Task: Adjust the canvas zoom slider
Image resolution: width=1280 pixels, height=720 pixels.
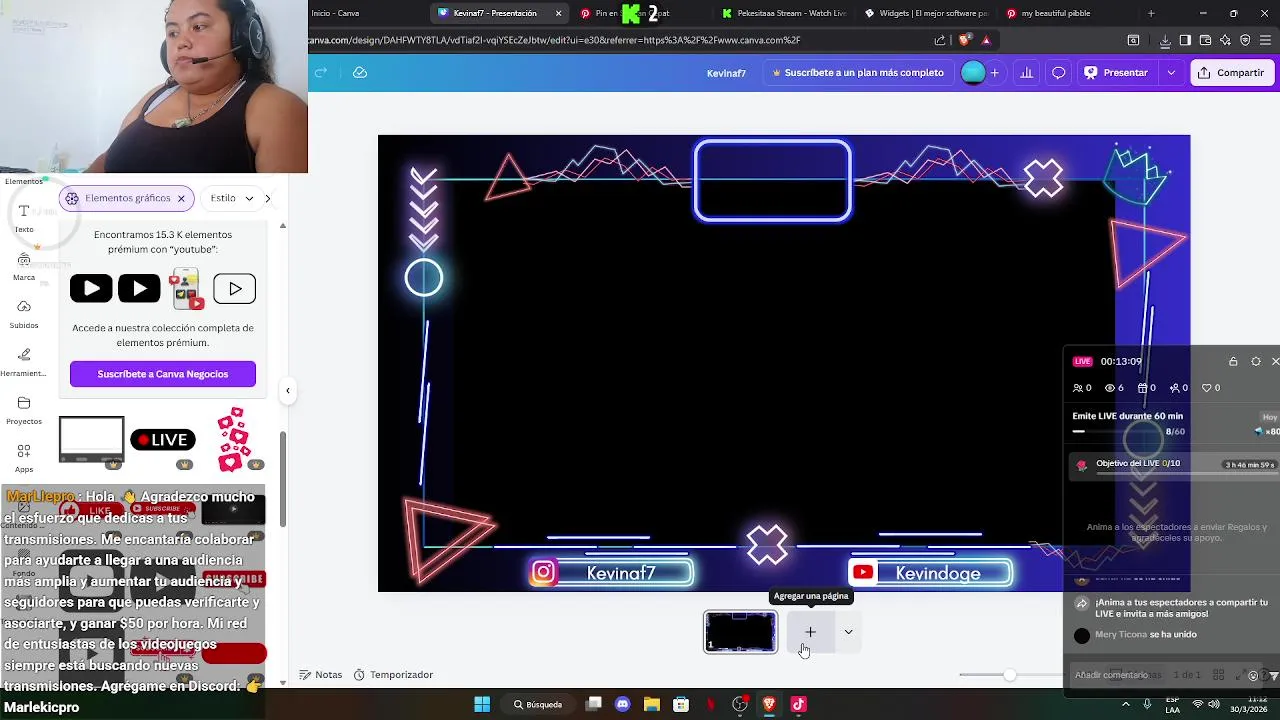Action: (1009, 675)
